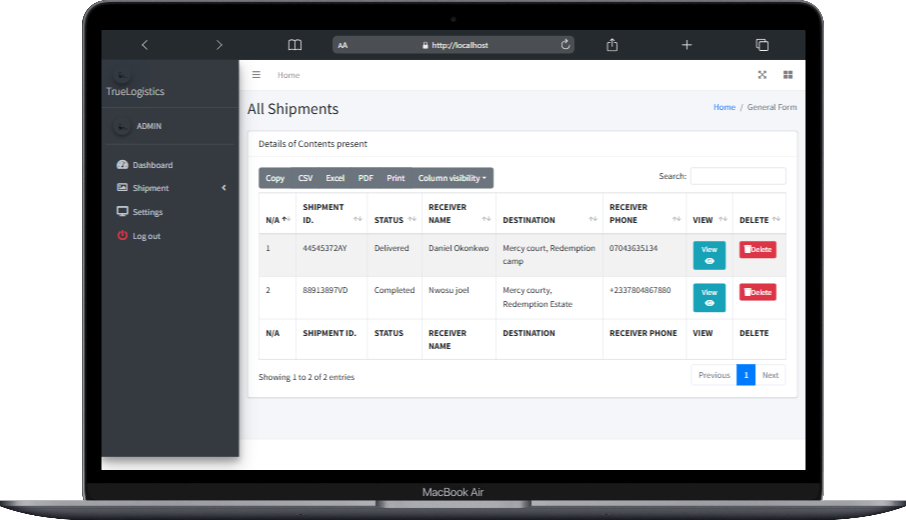
Task: Open the browser tabs overview icon
Action: click(x=762, y=45)
